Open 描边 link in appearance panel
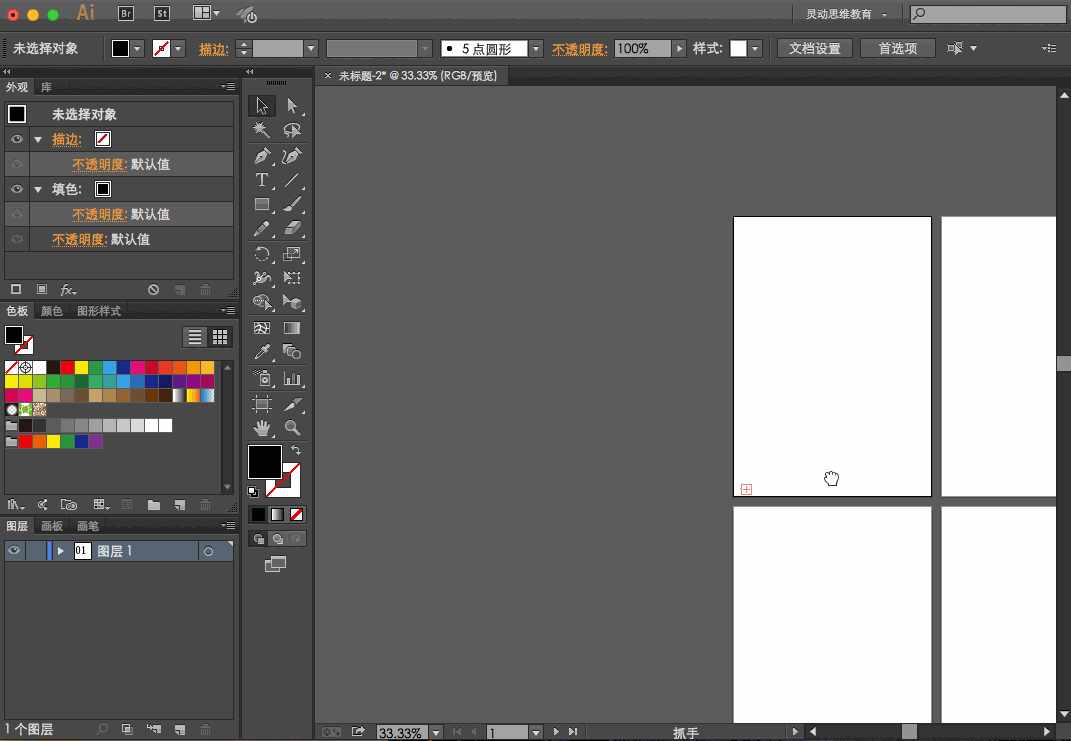This screenshot has width=1071, height=741. [x=67, y=139]
